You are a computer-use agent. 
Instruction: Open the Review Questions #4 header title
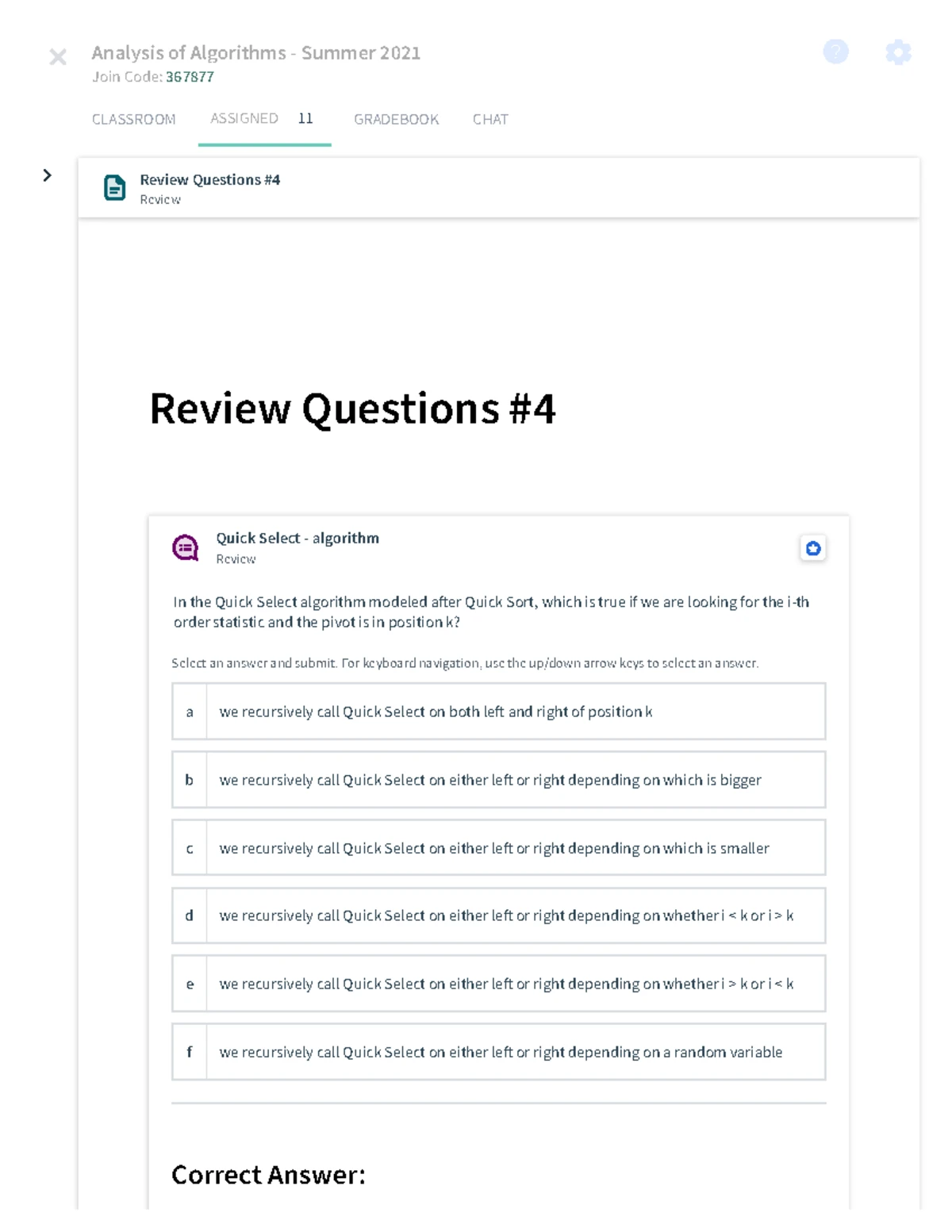tap(210, 180)
